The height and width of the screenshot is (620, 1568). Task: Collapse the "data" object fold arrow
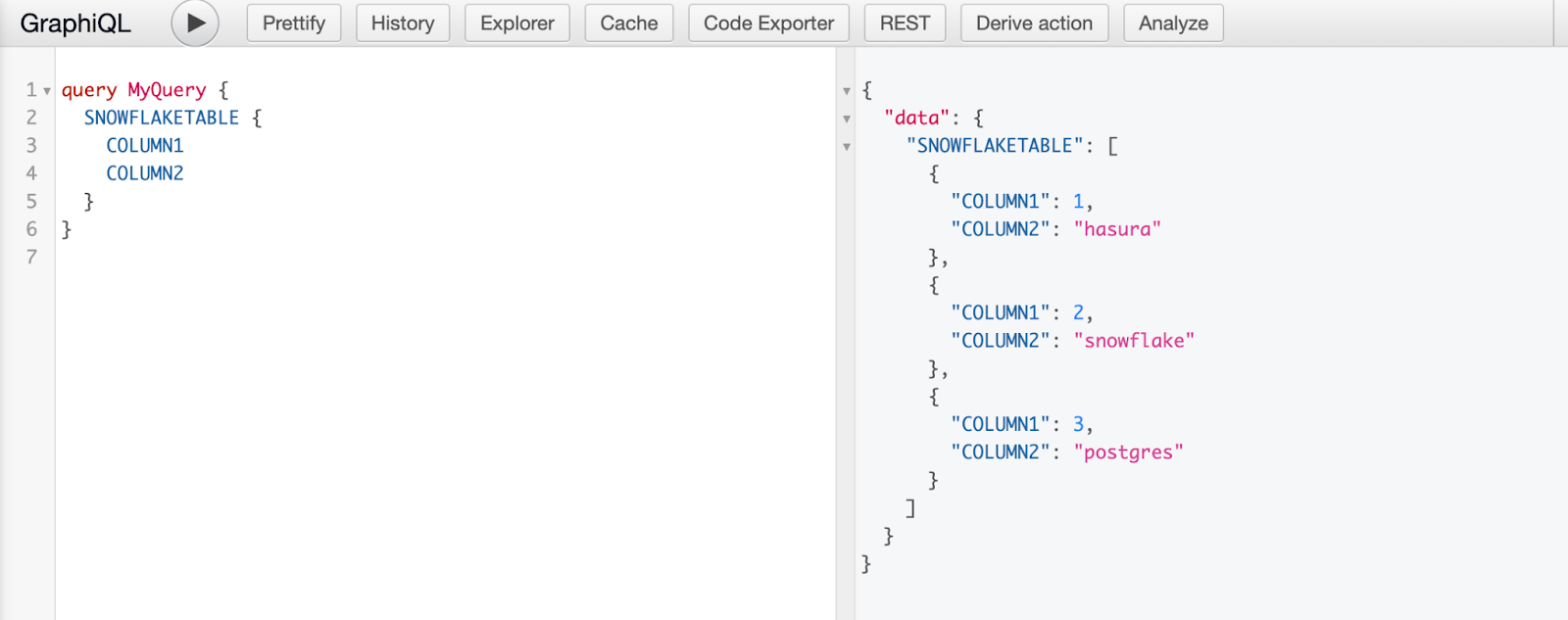[847, 119]
